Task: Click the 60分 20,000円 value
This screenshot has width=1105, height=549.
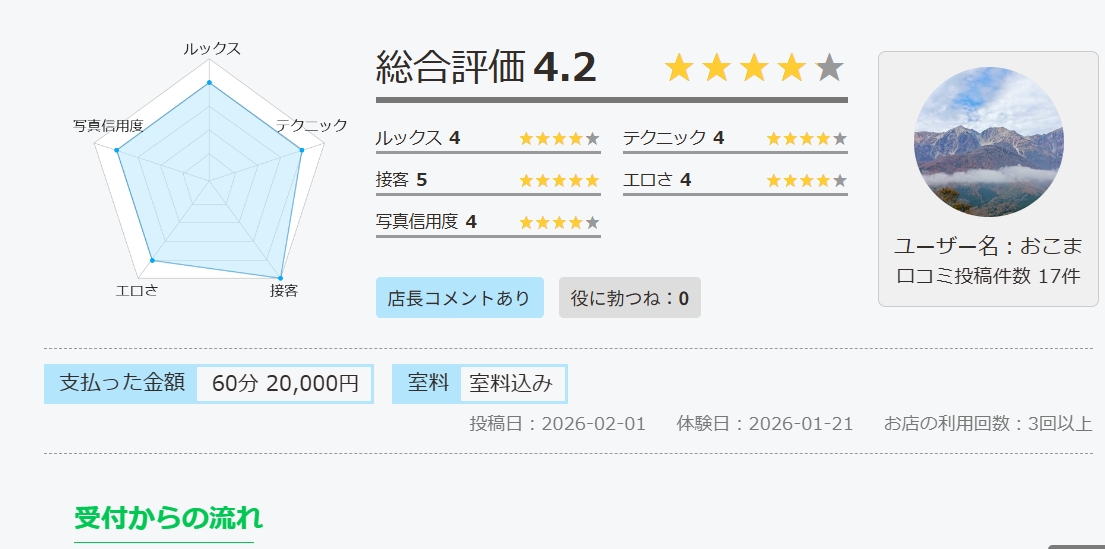Action: pyautogui.click(x=285, y=384)
